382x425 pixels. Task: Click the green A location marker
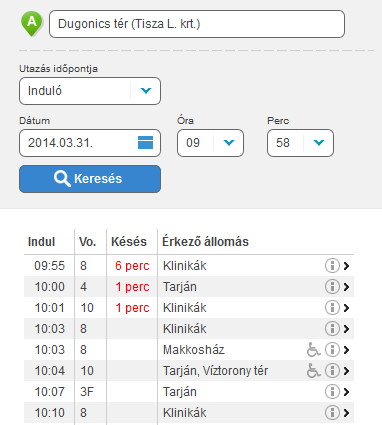[x=32, y=24]
